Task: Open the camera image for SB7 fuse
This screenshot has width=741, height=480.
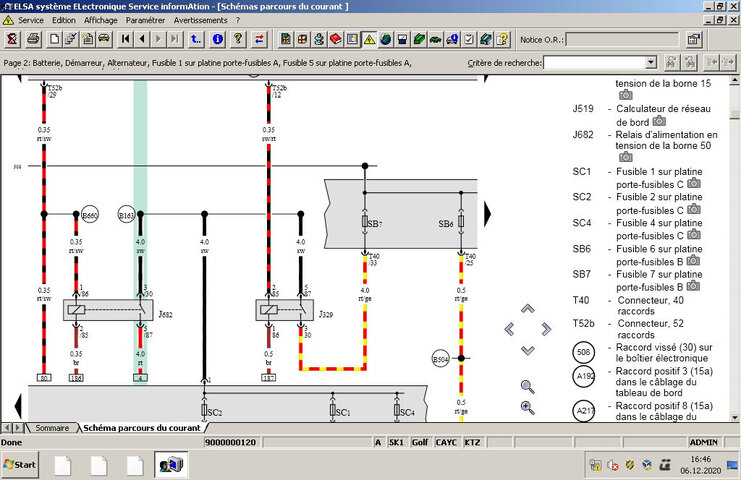Action: tap(693, 285)
